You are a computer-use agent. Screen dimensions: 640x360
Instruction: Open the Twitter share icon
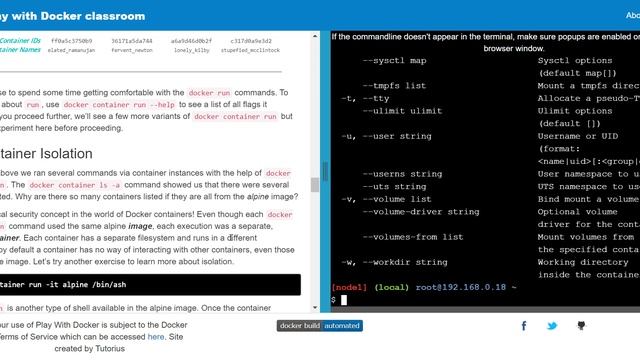coord(552,326)
